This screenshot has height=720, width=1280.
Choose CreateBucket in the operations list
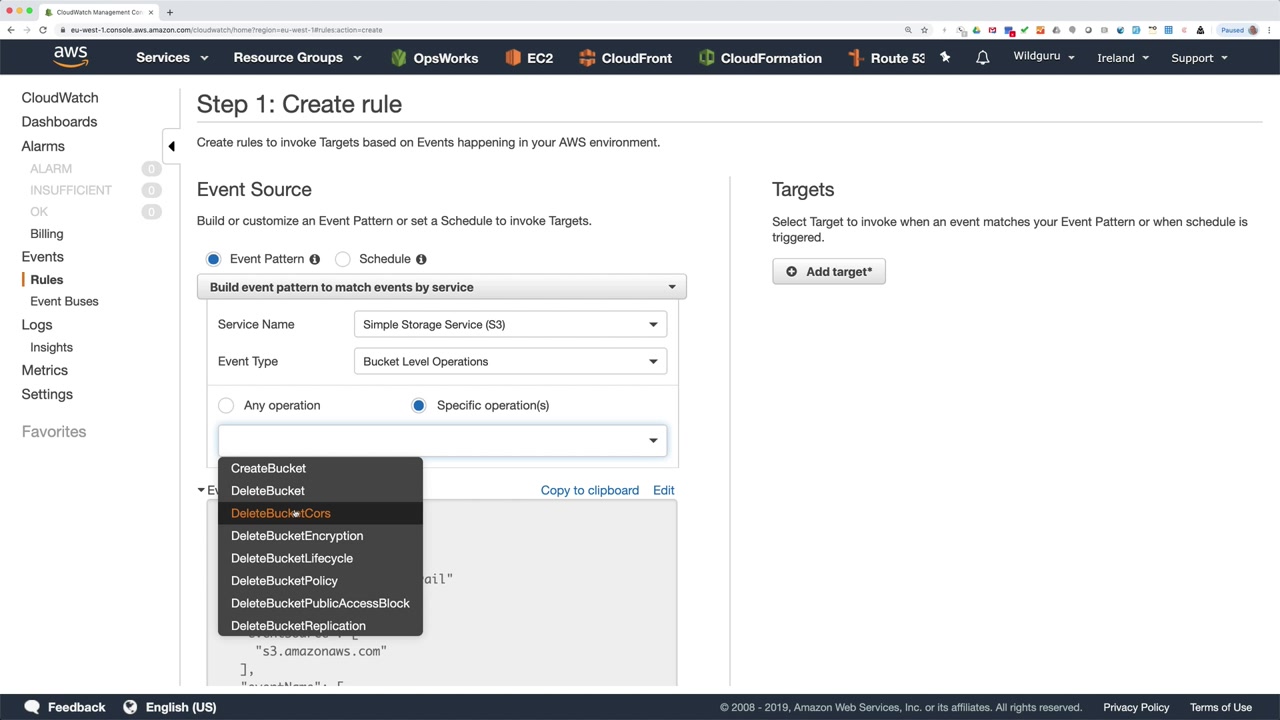(x=268, y=468)
